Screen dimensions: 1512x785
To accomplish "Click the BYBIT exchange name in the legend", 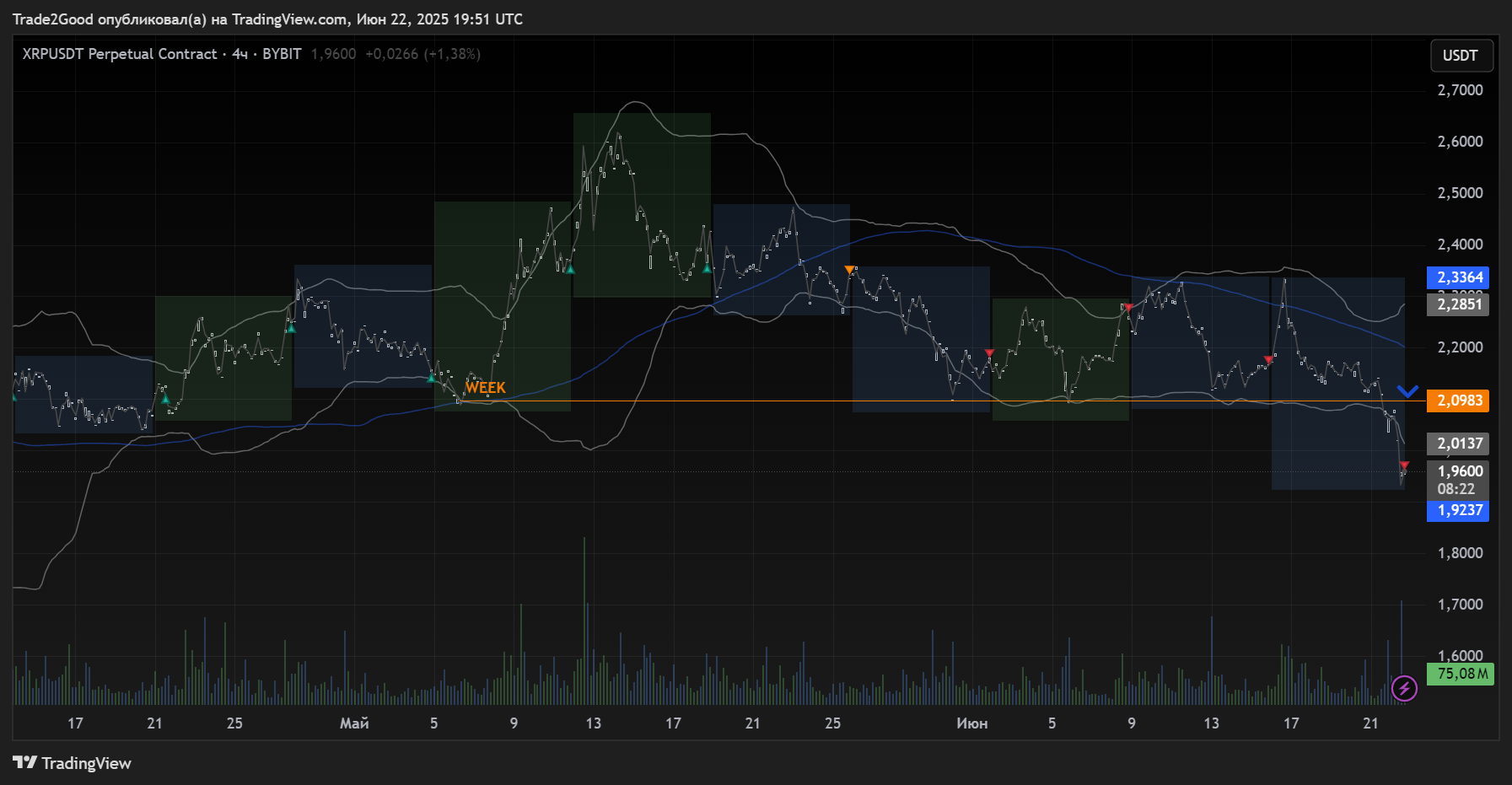I will (x=282, y=54).
